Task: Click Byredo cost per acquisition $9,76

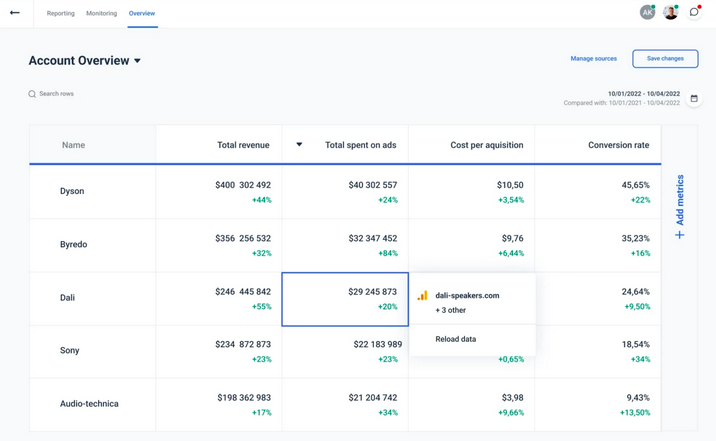Action: click(512, 238)
